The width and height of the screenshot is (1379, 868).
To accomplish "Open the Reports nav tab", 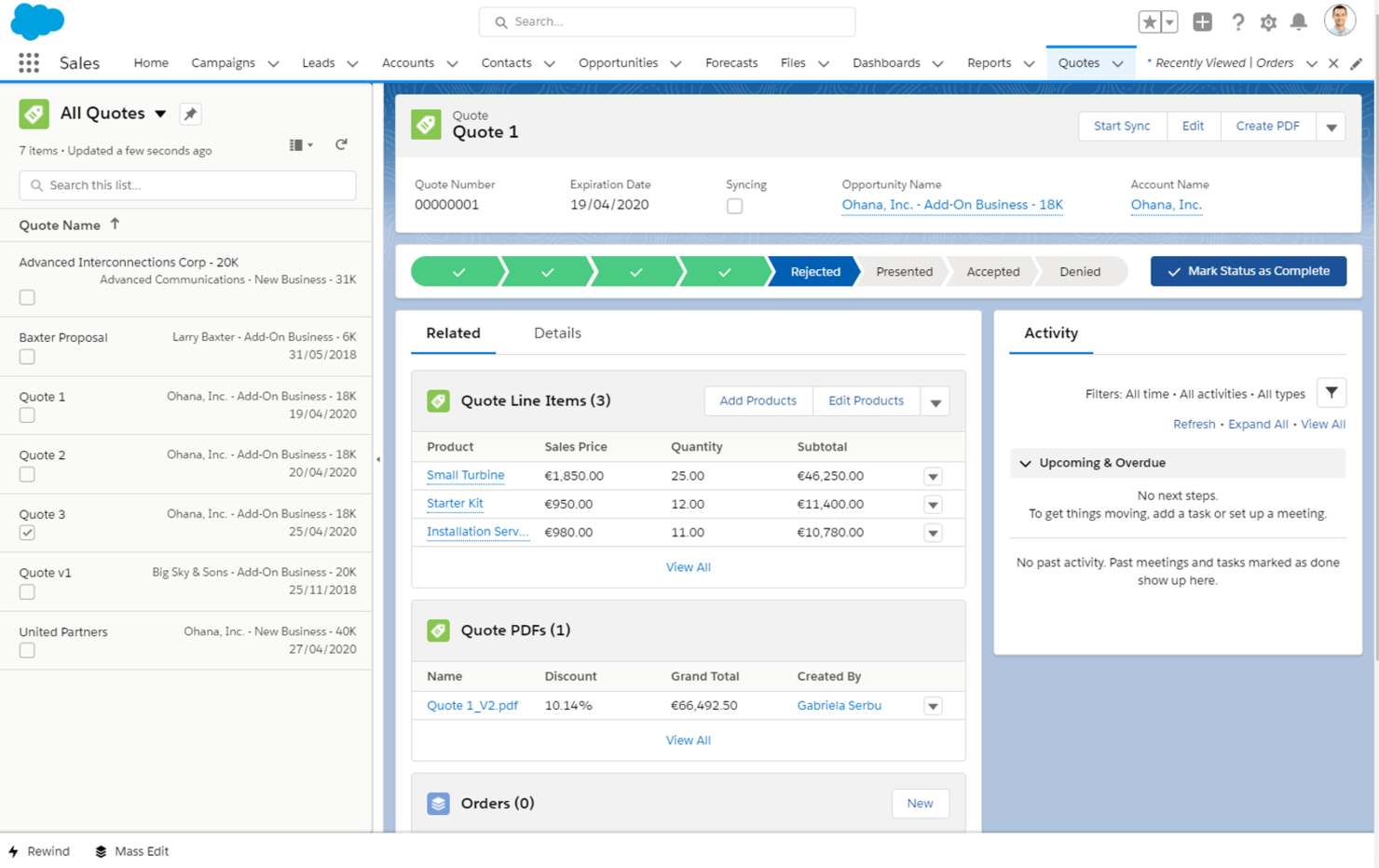I will click(989, 62).
